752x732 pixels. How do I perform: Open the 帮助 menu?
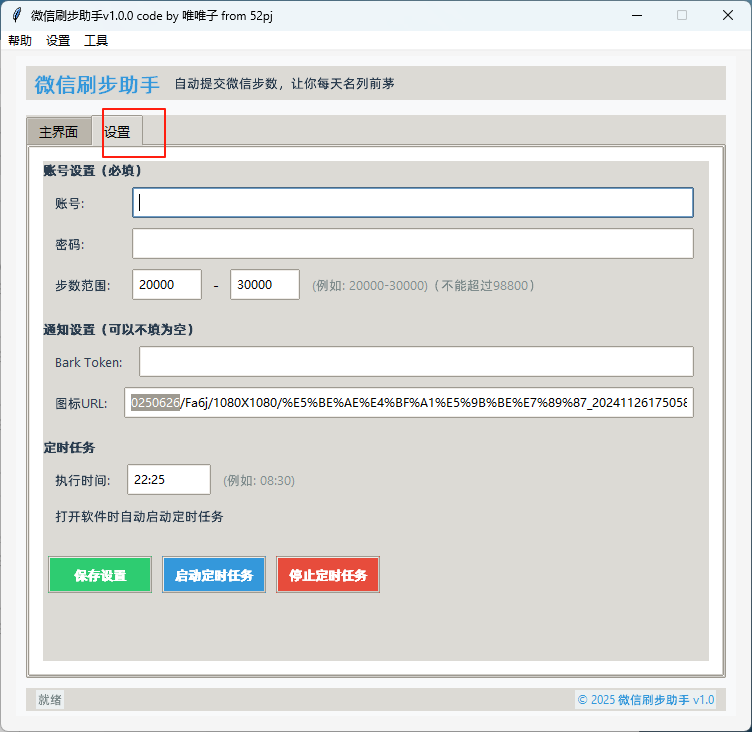[x=20, y=40]
